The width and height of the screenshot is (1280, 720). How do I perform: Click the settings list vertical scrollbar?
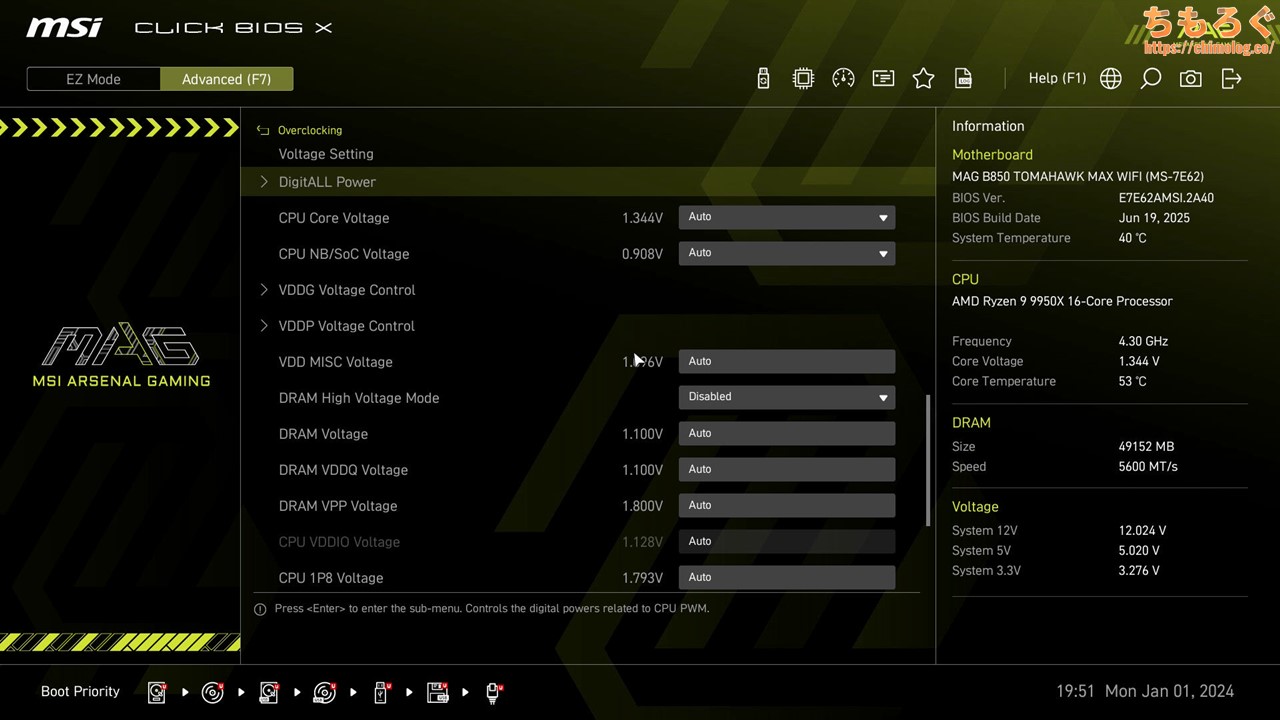coord(928,460)
